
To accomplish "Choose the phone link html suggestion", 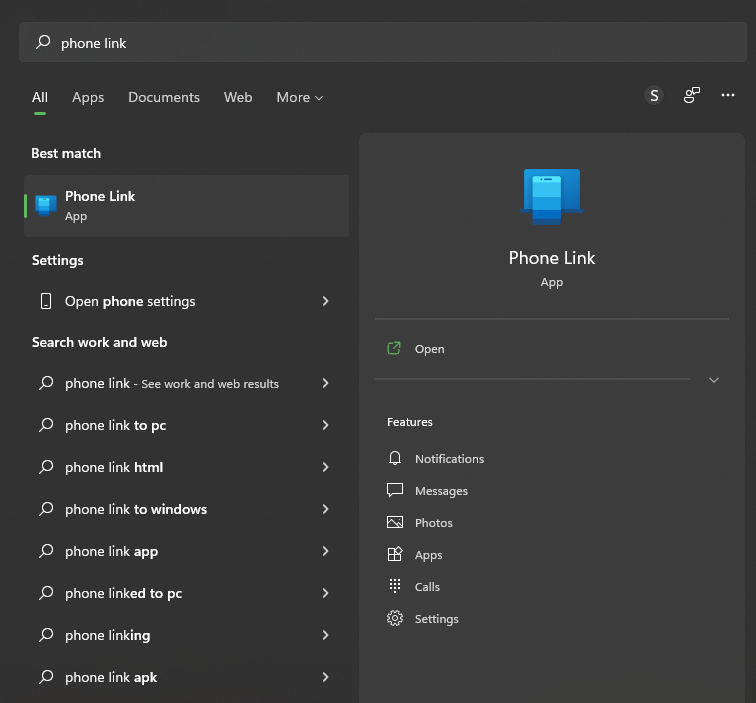I will pyautogui.click(x=186, y=467).
